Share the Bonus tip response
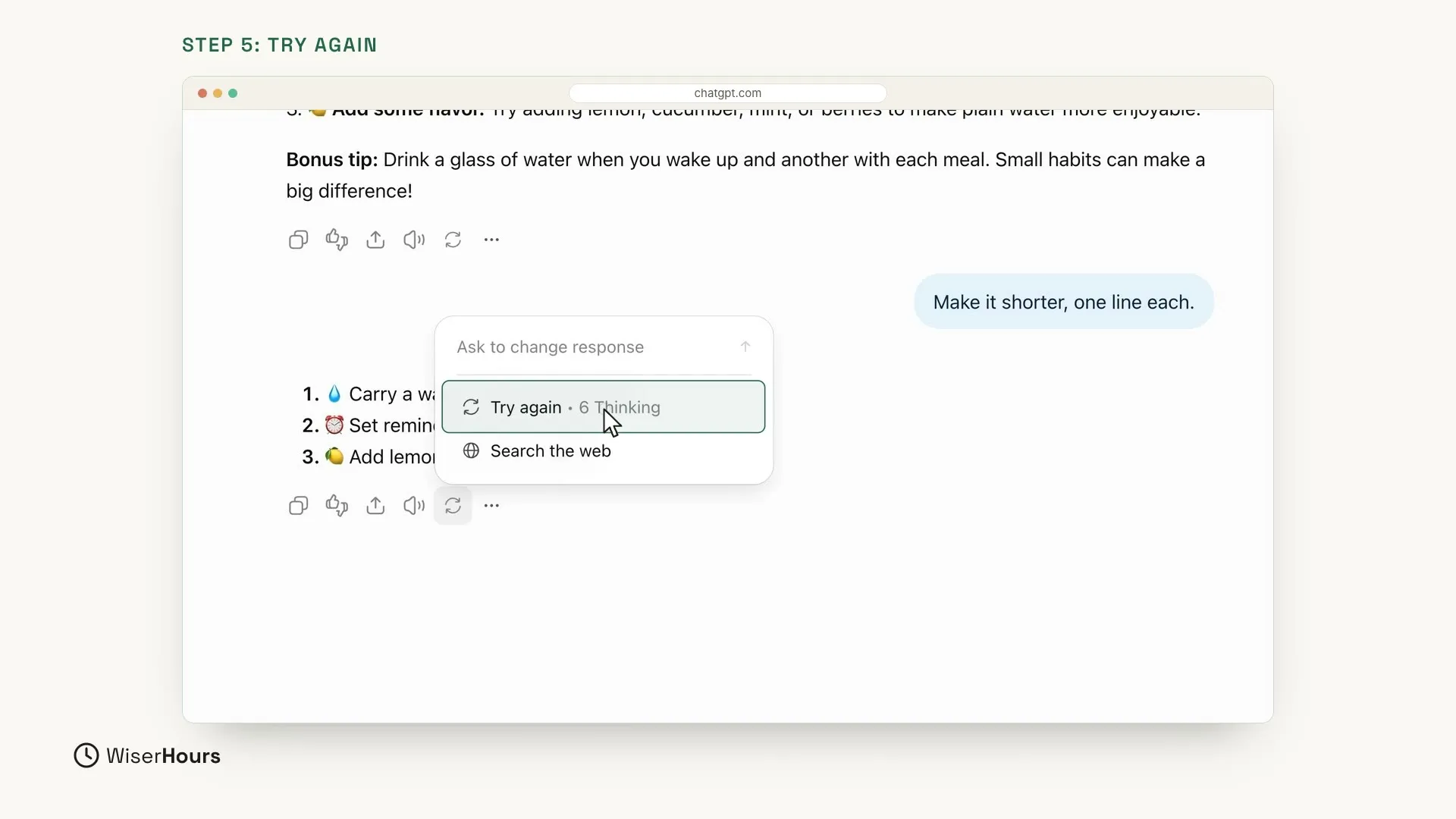1456x819 pixels. coord(375,240)
